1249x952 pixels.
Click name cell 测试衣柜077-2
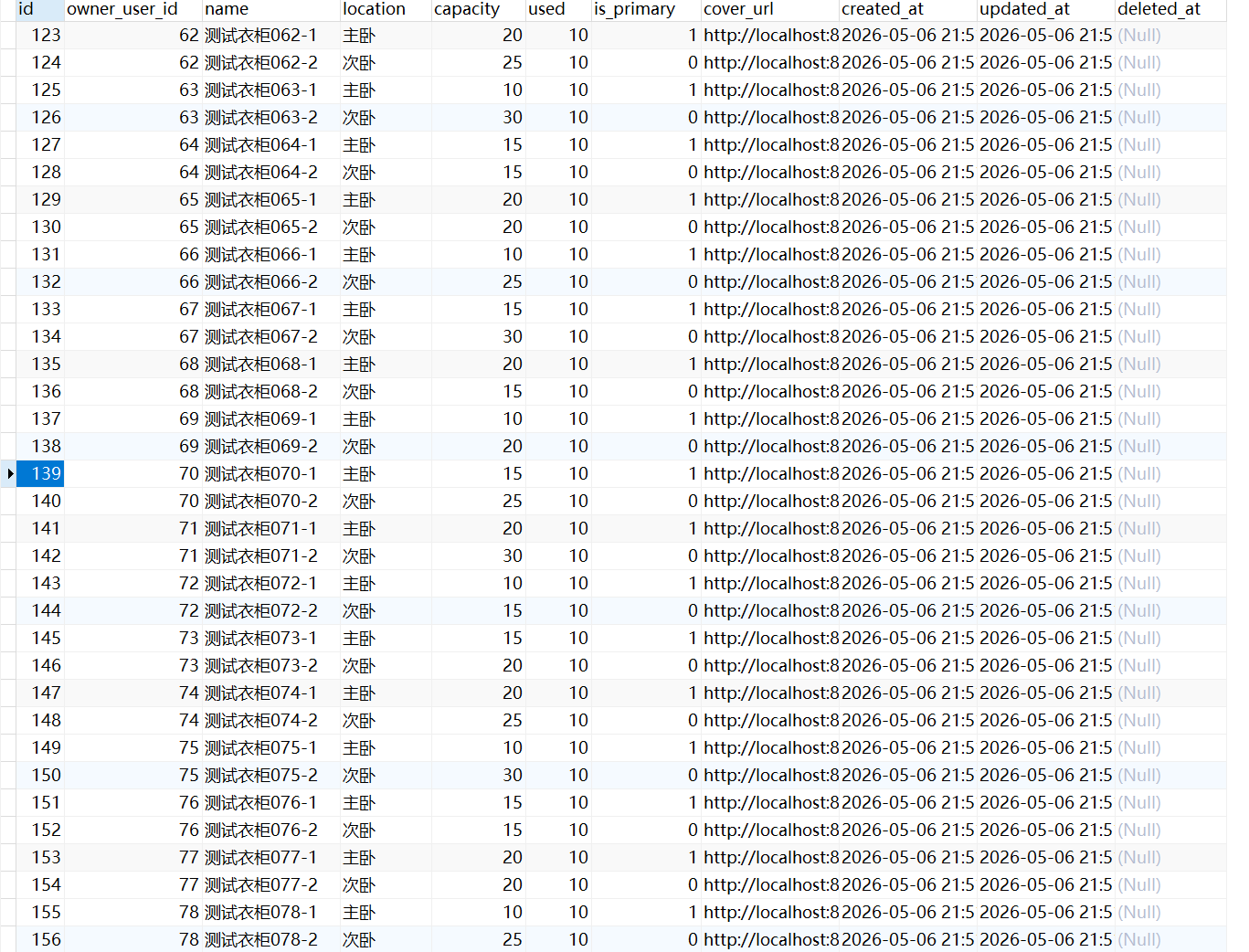tap(270, 884)
